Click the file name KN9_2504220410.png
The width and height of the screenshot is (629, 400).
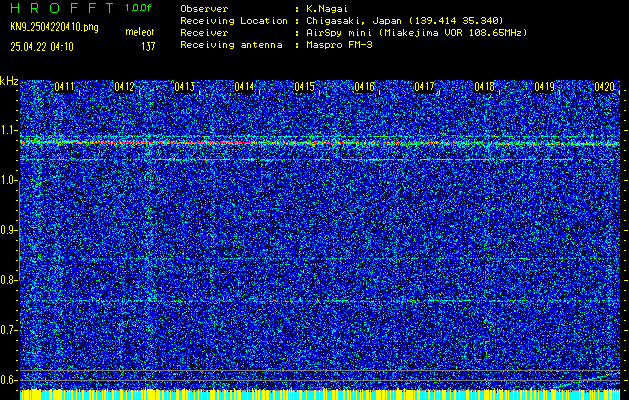click(x=54, y=27)
